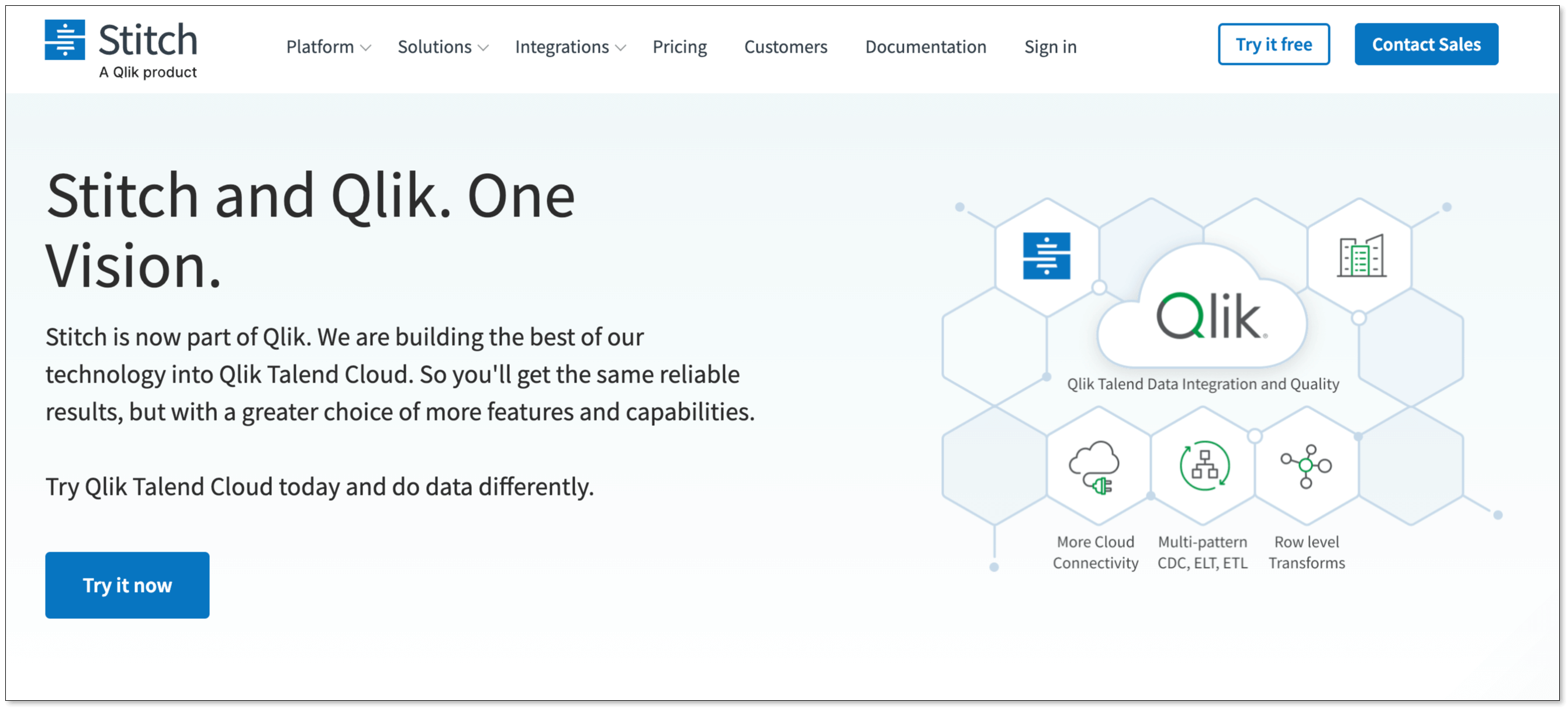Click the Contact Sales button
1568x709 pixels.
[1425, 44]
